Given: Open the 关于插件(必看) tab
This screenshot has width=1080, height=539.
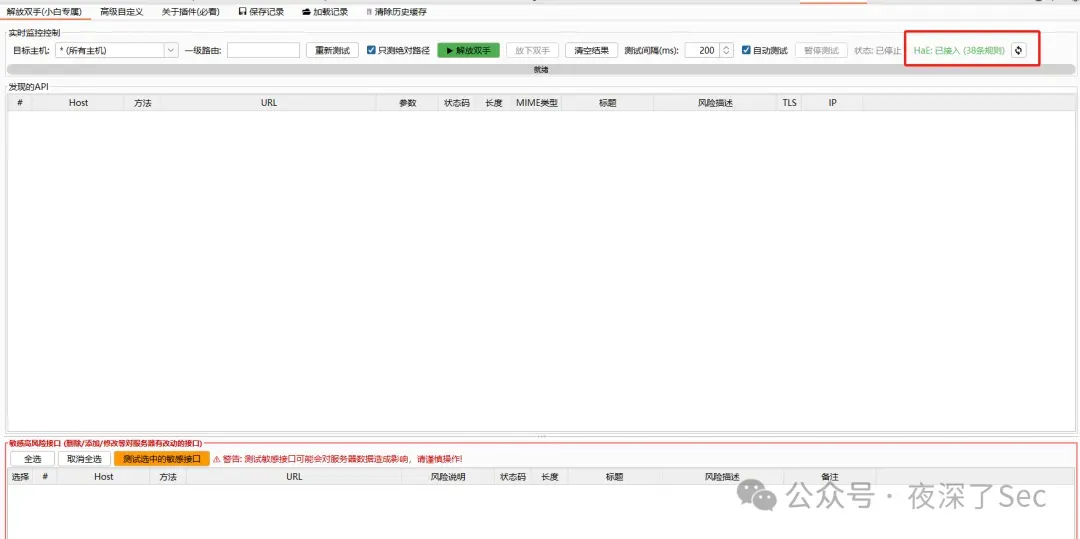Looking at the screenshot, I should click(x=191, y=12).
